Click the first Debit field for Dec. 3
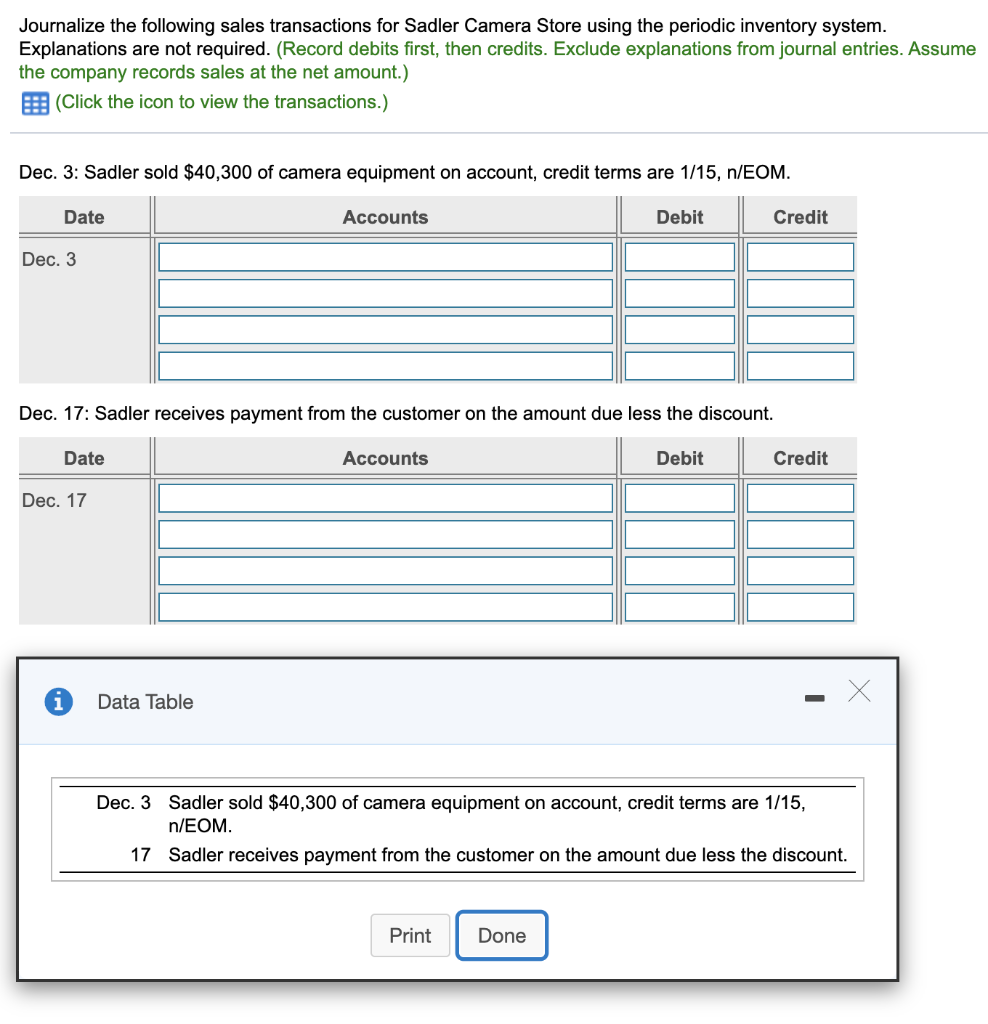Screen dimensions: 988x1024 pyautogui.click(x=679, y=256)
